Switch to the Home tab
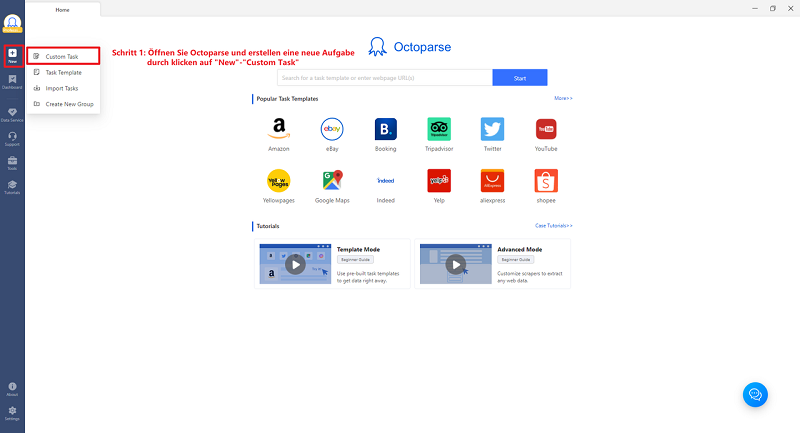800x433 pixels. pos(62,10)
